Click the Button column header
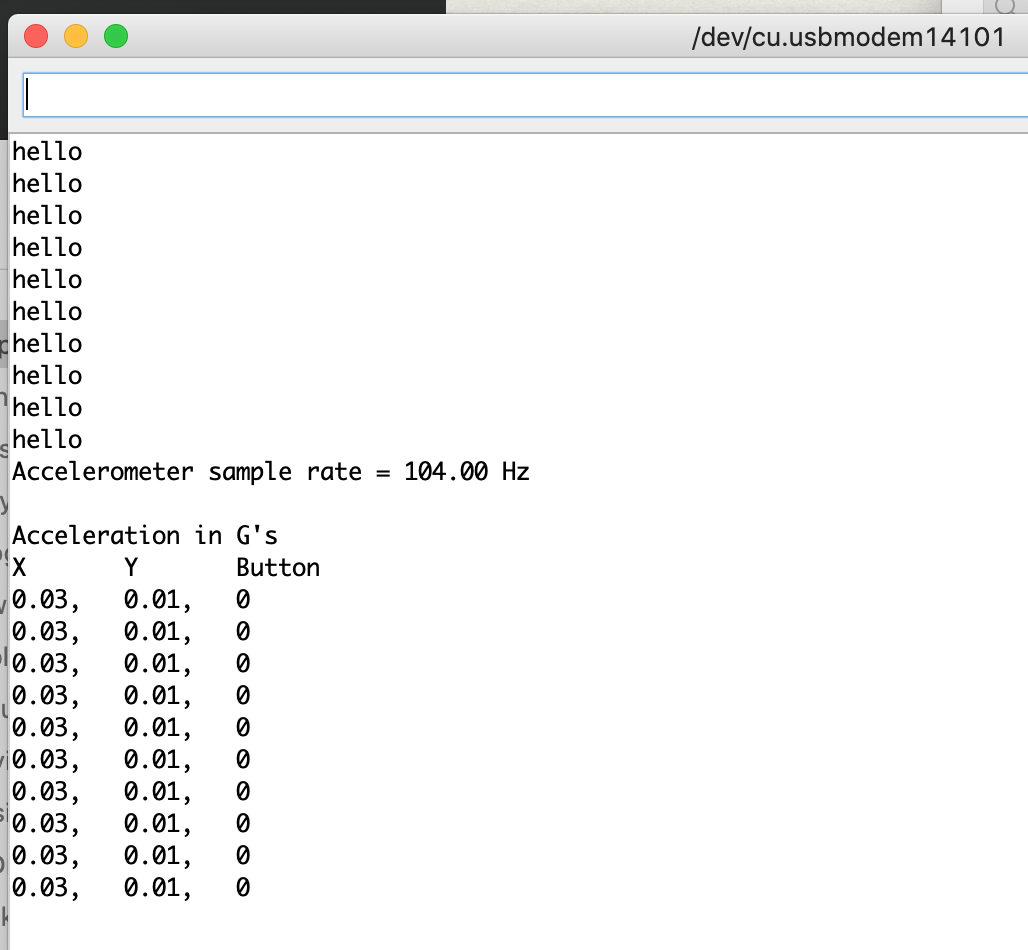Image resolution: width=1028 pixels, height=950 pixels. [277, 567]
